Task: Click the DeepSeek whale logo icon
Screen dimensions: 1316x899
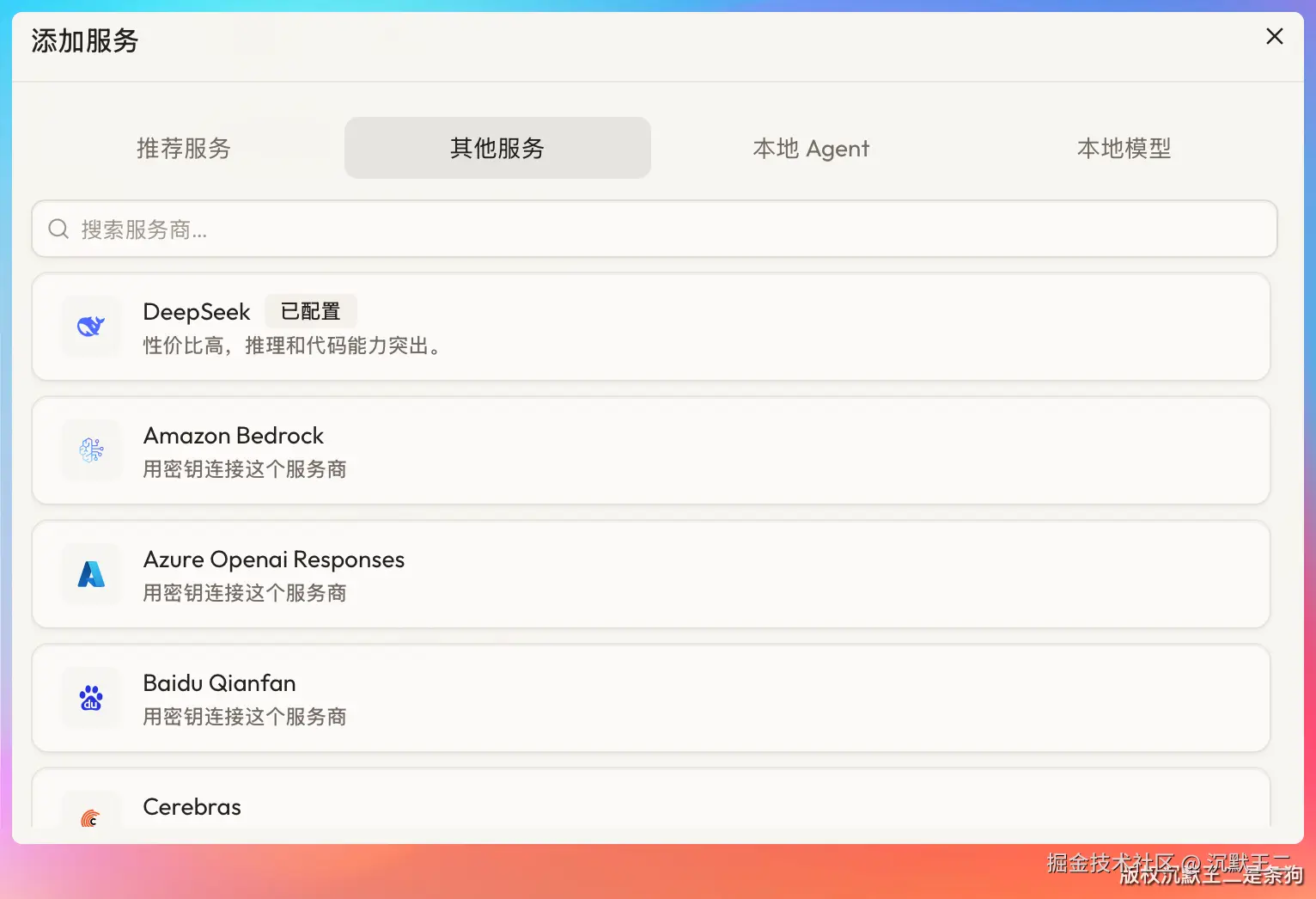Action: pyautogui.click(x=91, y=327)
